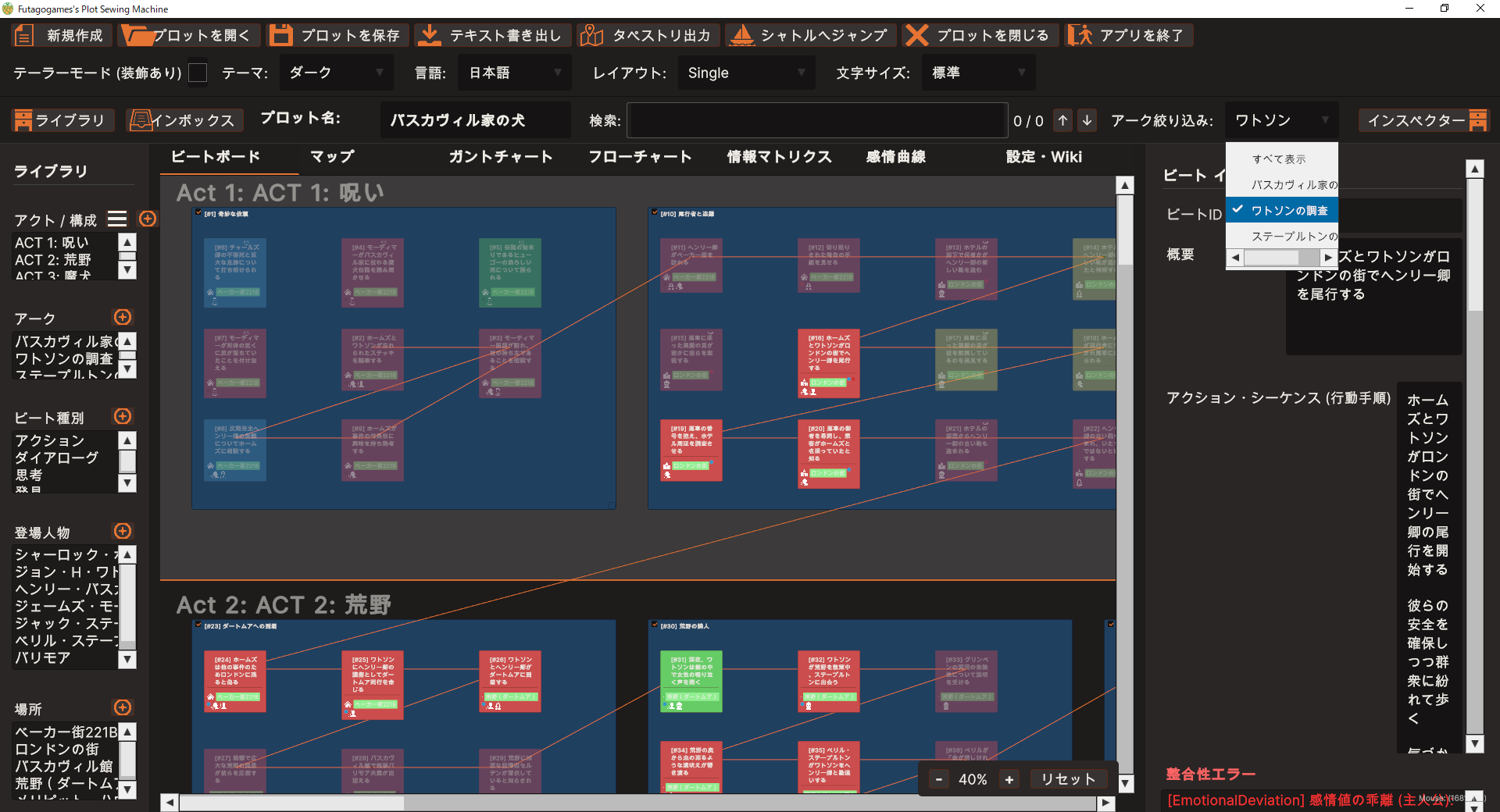
Task: Open a plot with the プロットを開く folder icon
Action: tap(138, 35)
